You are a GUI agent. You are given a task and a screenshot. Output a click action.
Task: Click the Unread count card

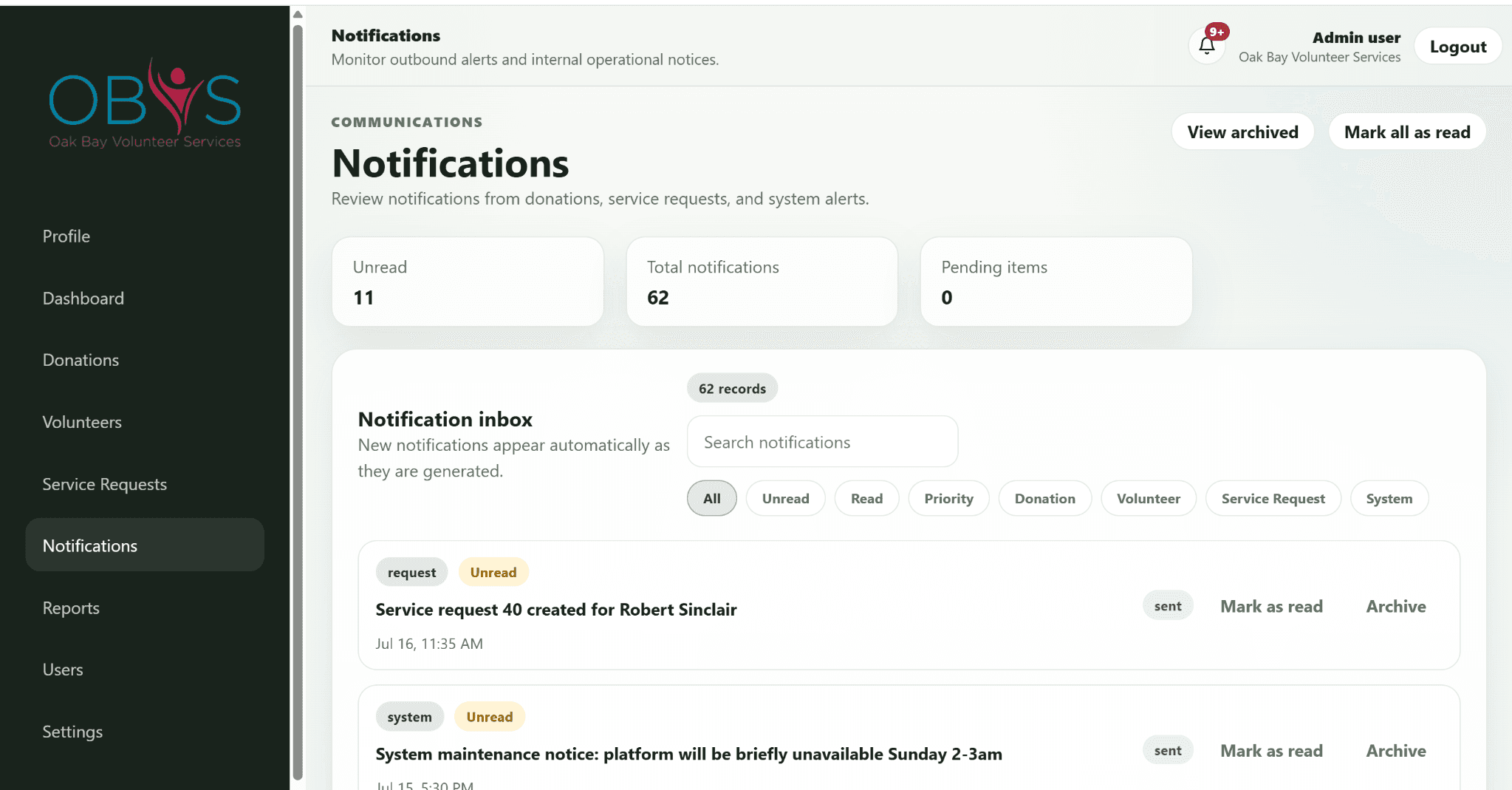tap(468, 282)
